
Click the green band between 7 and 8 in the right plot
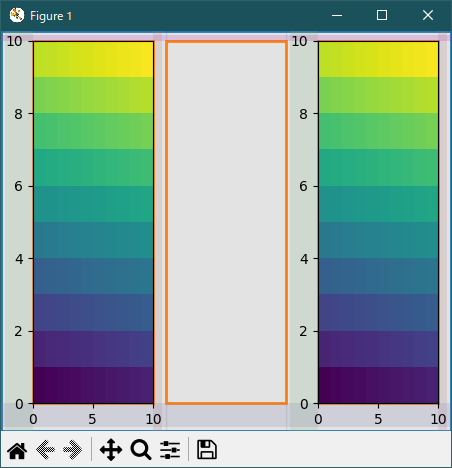[378, 131]
